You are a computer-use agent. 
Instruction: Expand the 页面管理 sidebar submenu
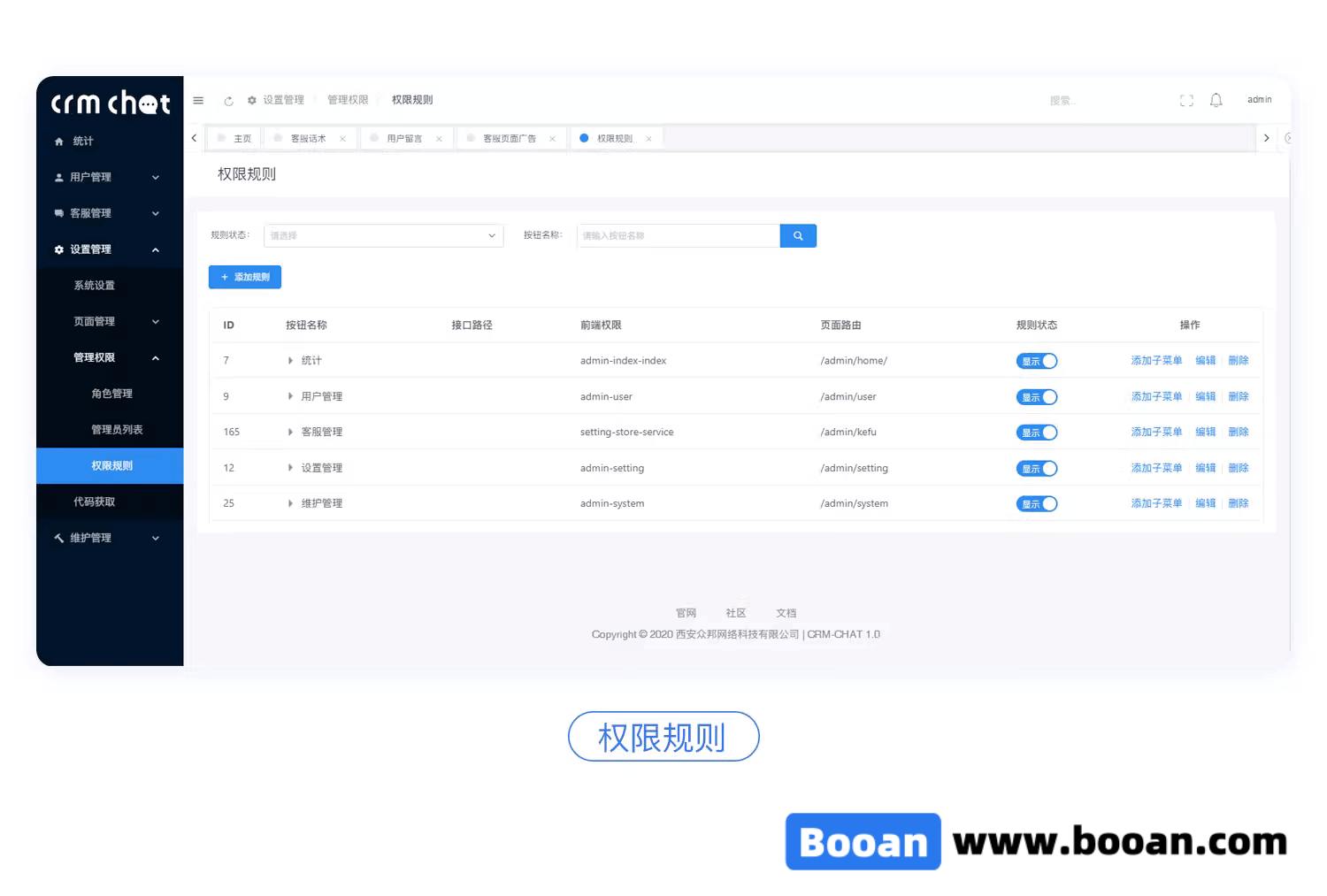coord(95,321)
